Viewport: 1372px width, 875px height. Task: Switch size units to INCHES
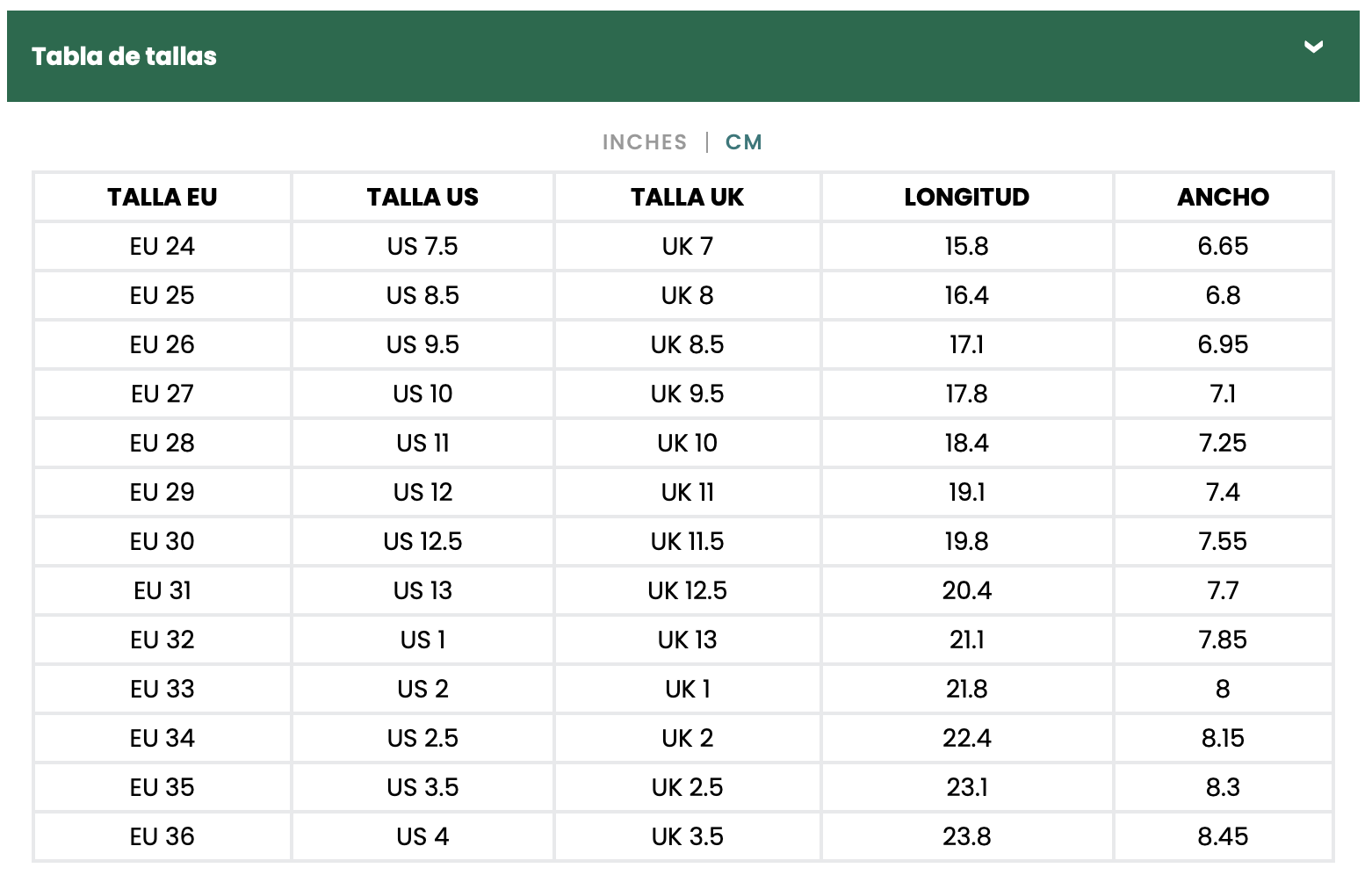pyautogui.click(x=645, y=142)
